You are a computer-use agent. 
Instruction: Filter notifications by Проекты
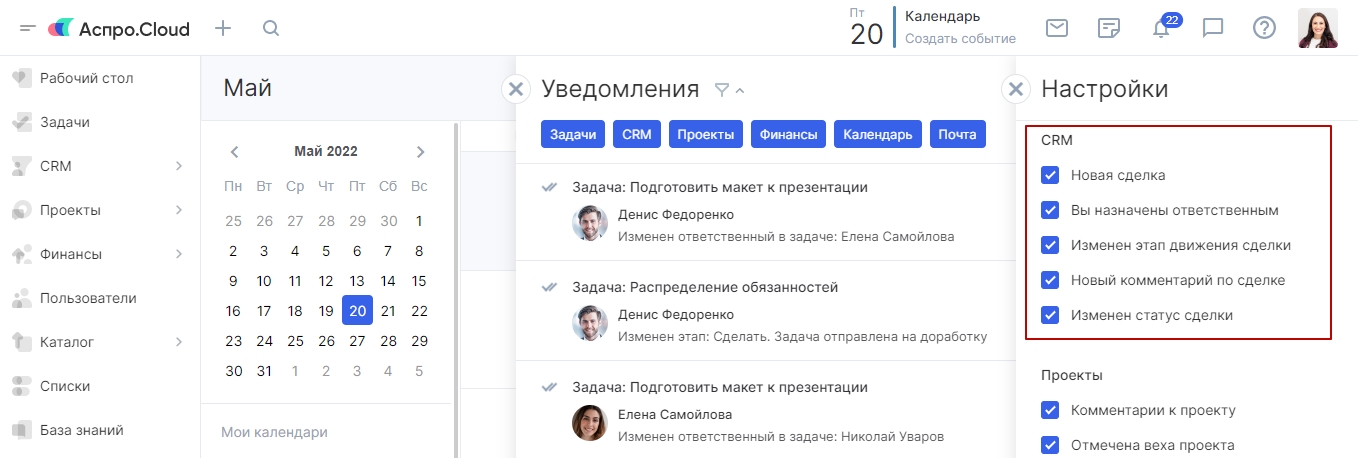click(705, 134)
